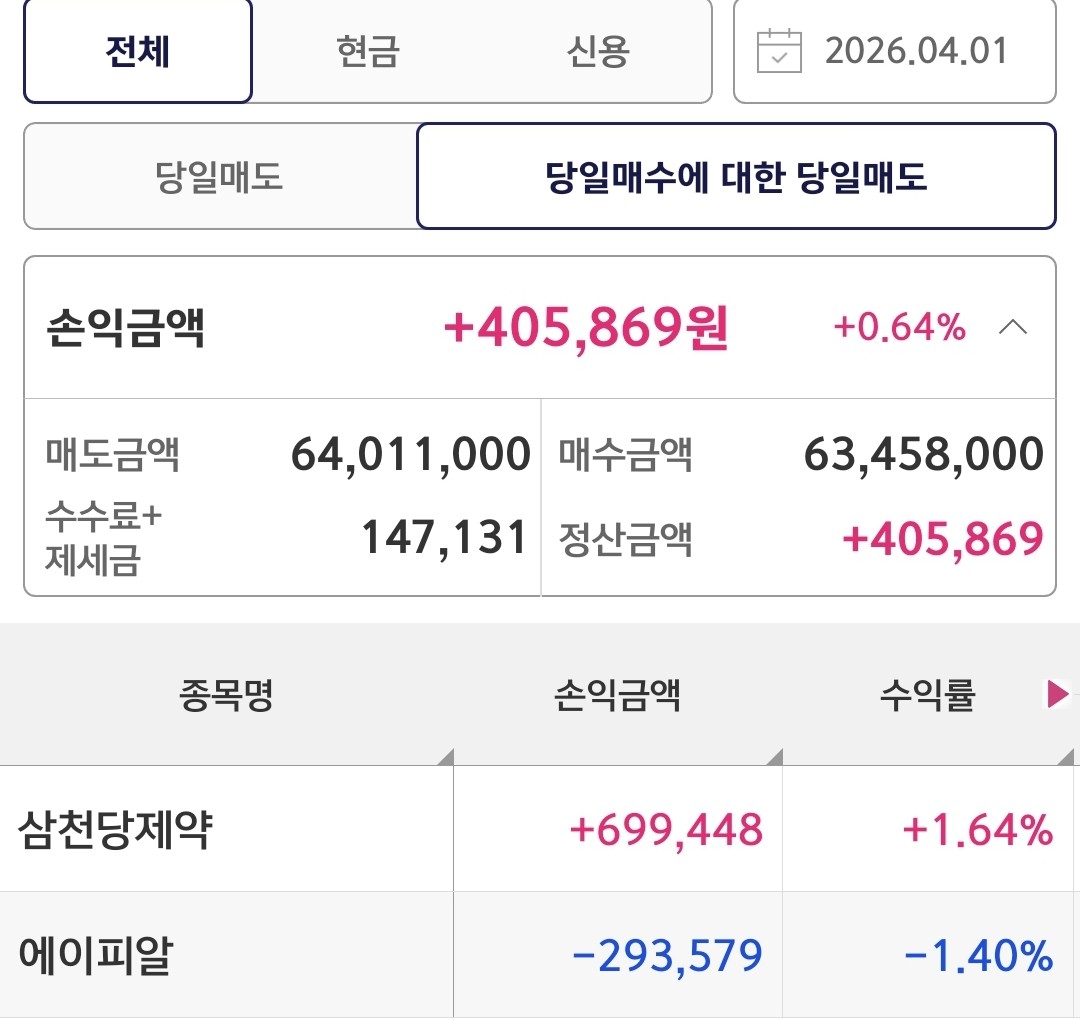
Task: Click the -1.40% return rate cell
Action: pos(979,956)
